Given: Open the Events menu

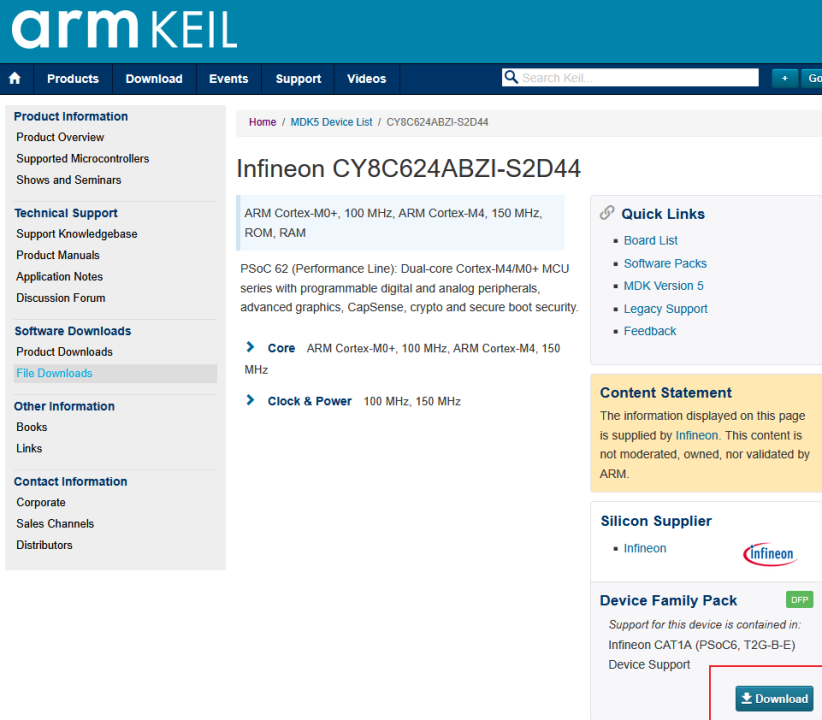Looking at the screenshot, I should (229, 79).
